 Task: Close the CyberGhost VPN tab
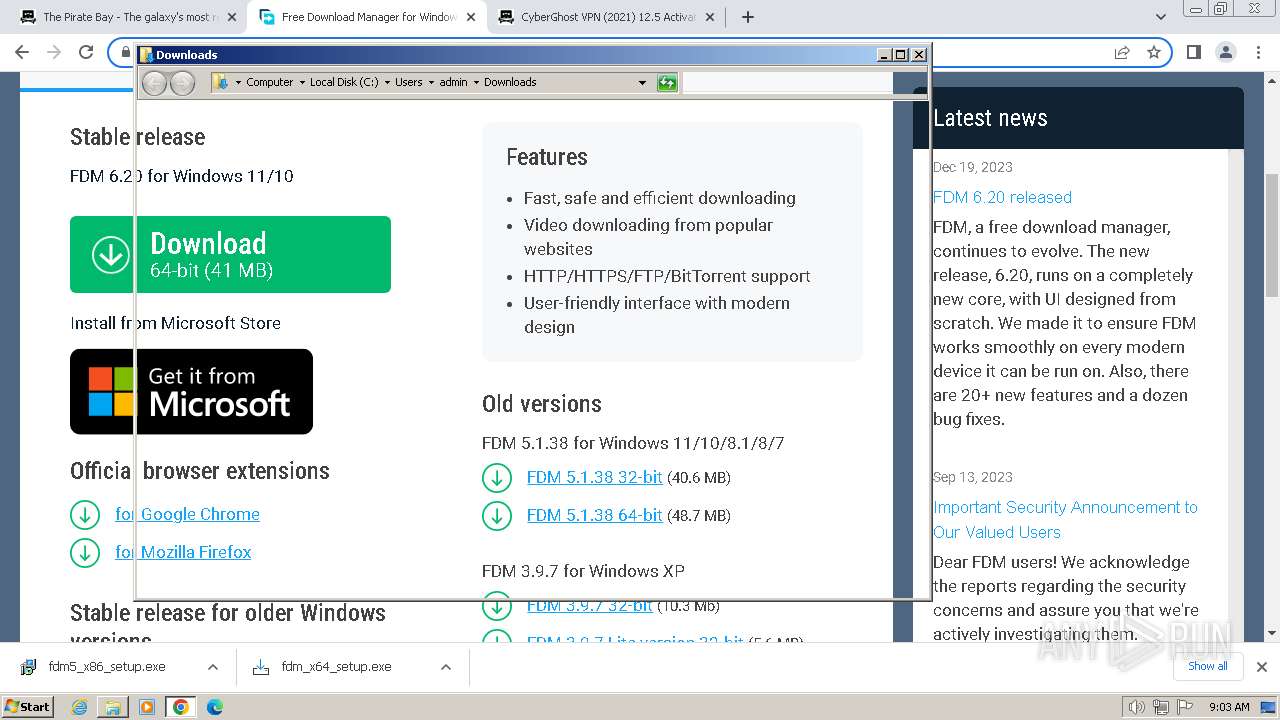(x=709, y=17)
